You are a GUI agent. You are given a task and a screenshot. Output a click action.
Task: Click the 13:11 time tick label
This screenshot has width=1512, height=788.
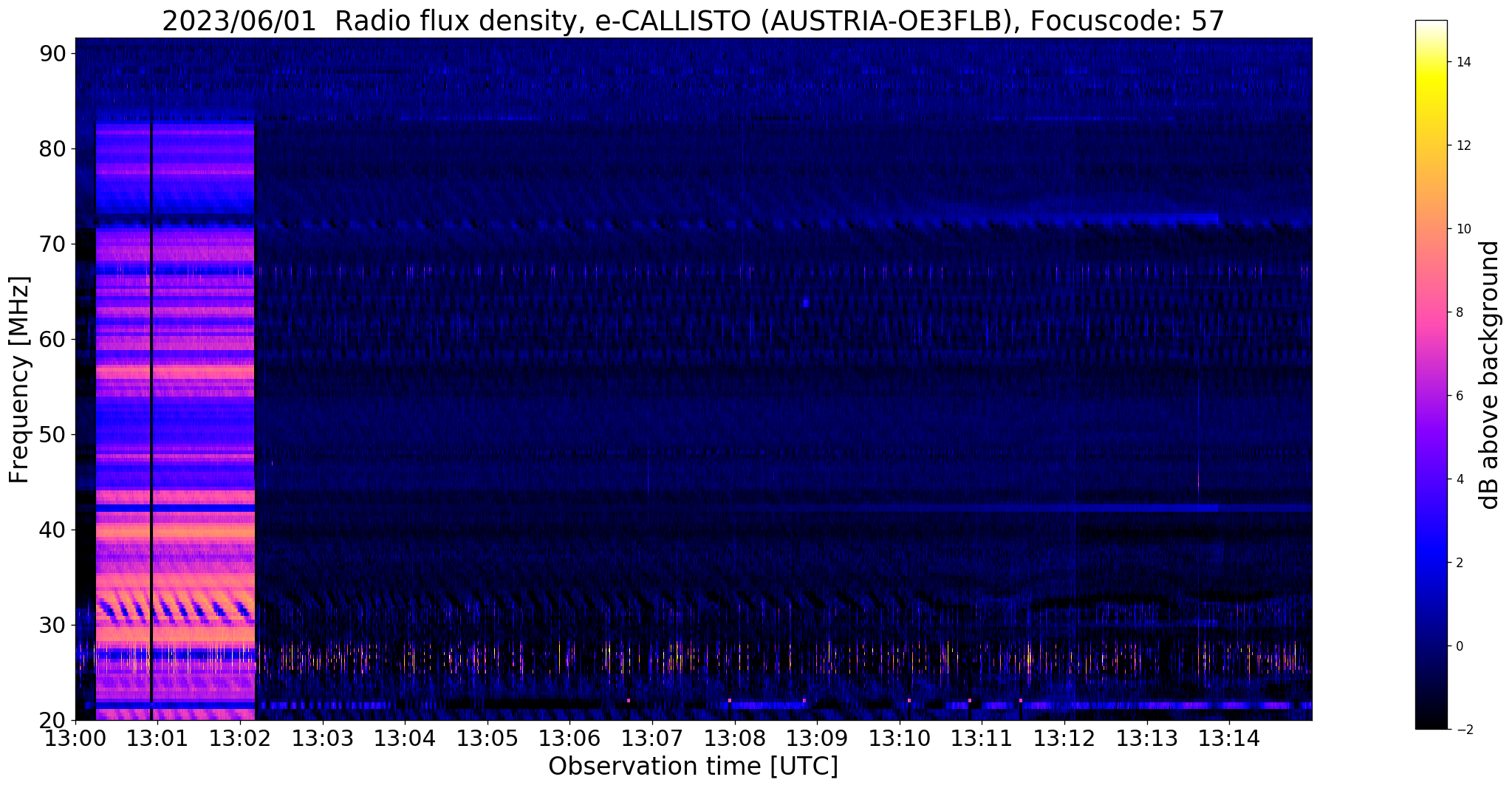point(982,739)
